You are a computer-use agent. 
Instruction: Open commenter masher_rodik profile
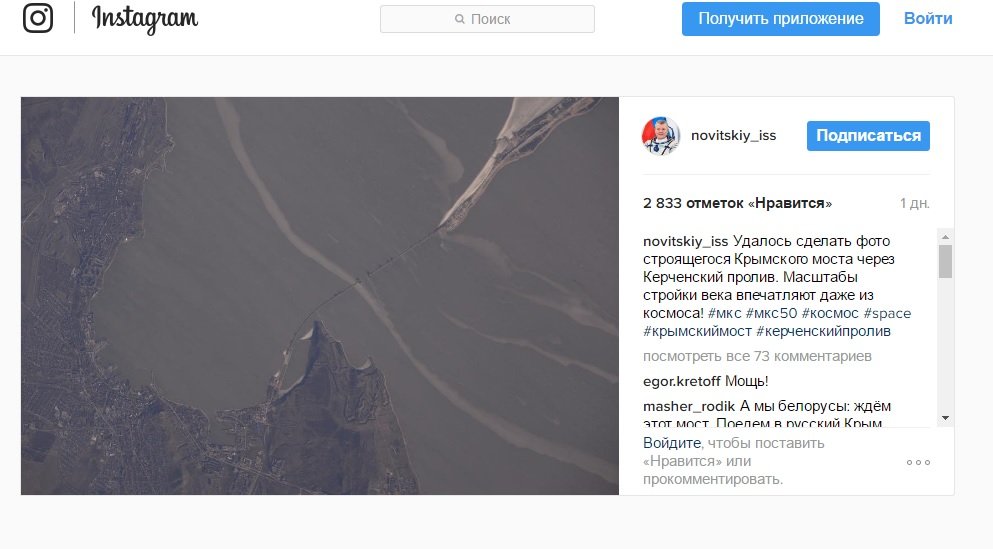tap(688, 406)
